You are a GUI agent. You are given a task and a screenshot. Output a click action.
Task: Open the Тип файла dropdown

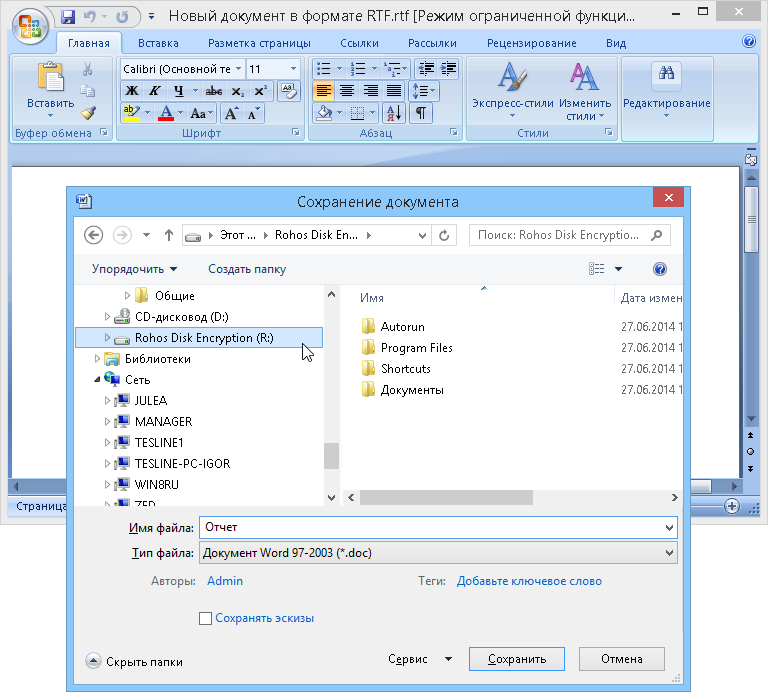click(669, 552)
